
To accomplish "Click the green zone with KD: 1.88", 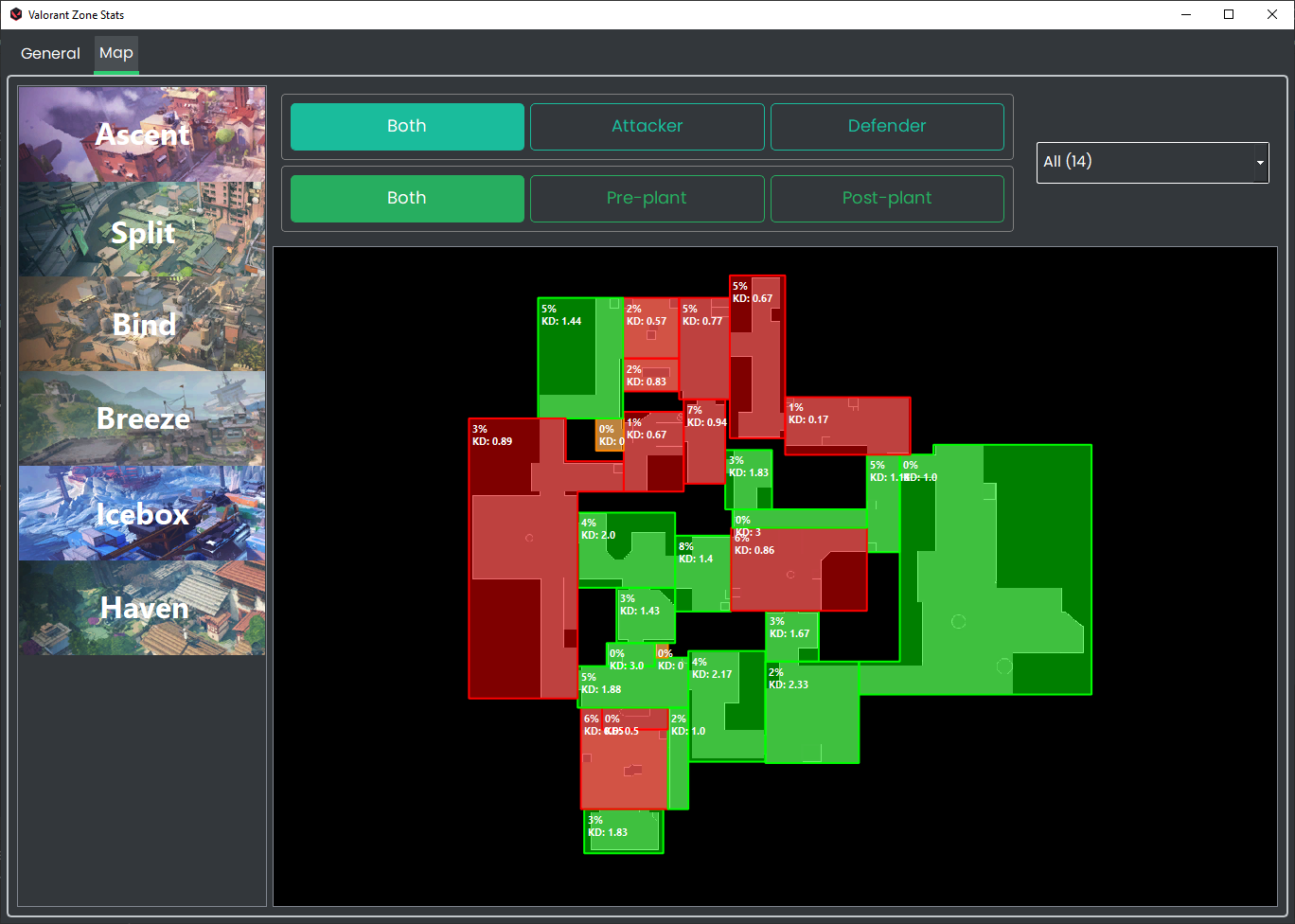I will point(632,687).
